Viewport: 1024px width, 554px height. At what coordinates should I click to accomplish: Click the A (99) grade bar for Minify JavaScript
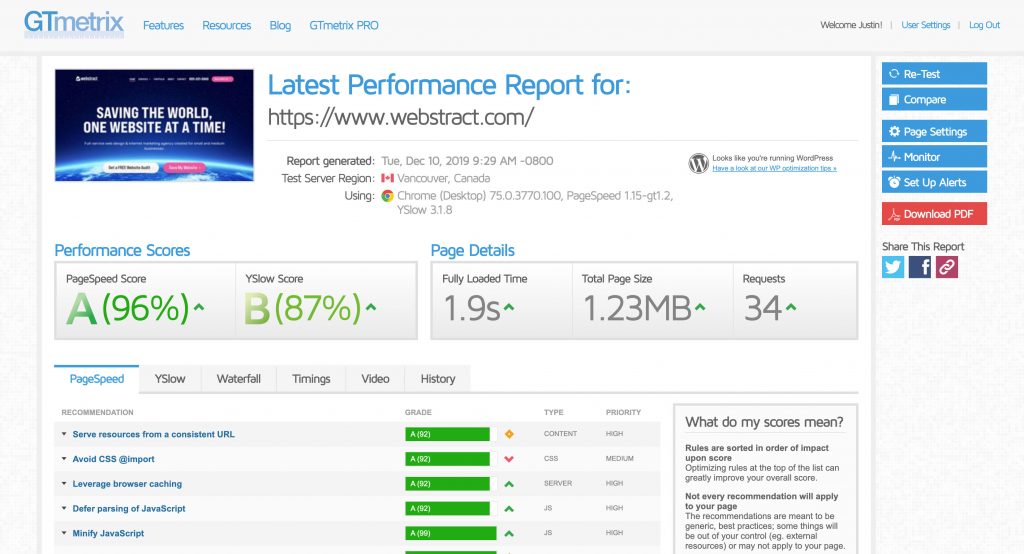click(x=451, y=533)
